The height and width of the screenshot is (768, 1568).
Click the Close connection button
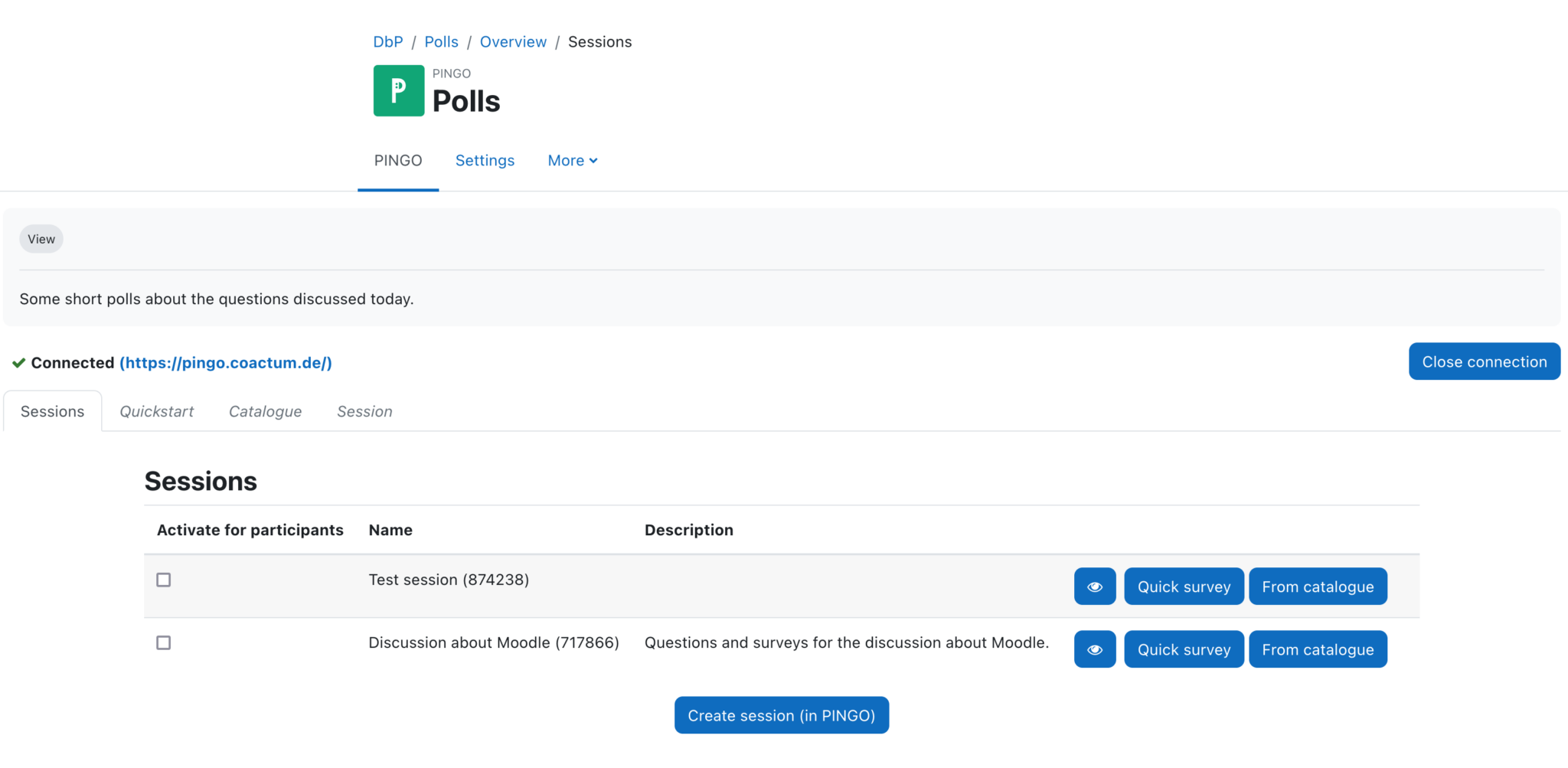[1485, 361]
